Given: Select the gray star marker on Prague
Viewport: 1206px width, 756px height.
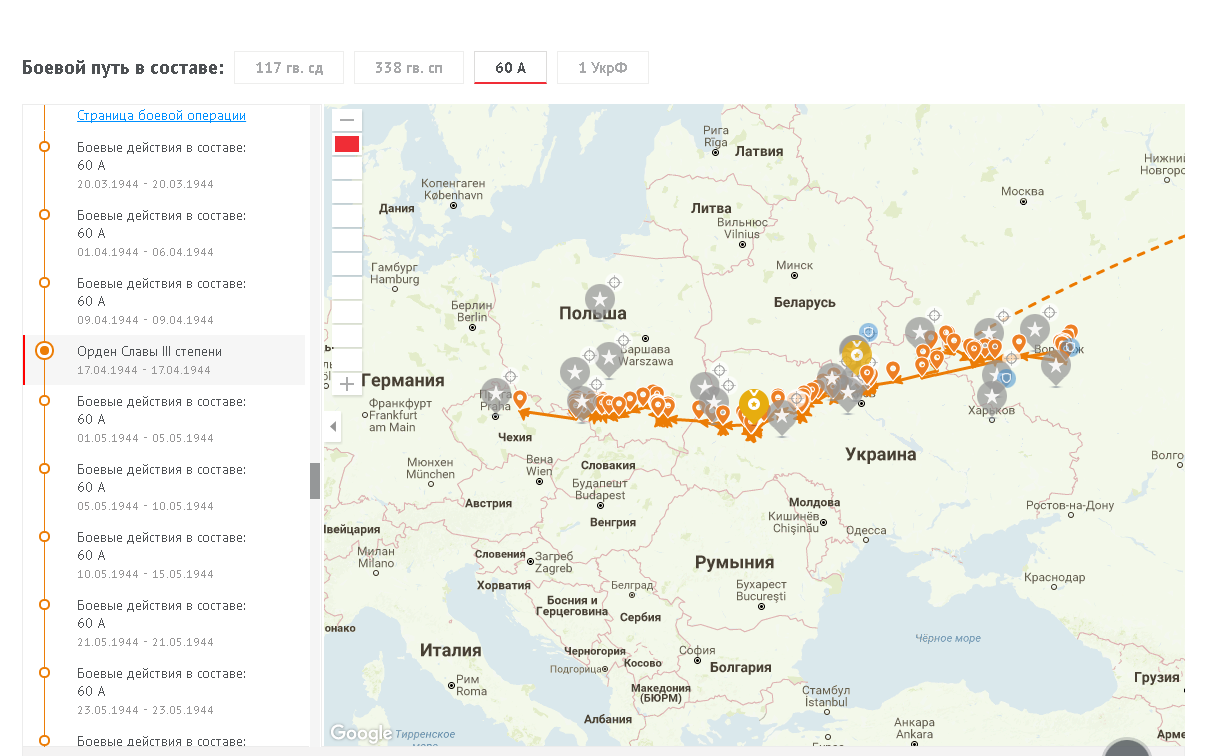Looking at the screenshot, I should tap(495, 393).
